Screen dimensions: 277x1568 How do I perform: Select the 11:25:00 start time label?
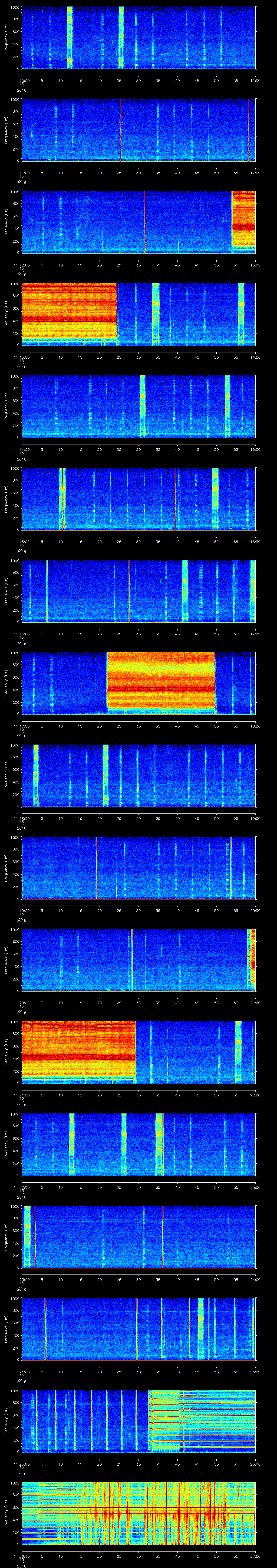[21, 1464]
